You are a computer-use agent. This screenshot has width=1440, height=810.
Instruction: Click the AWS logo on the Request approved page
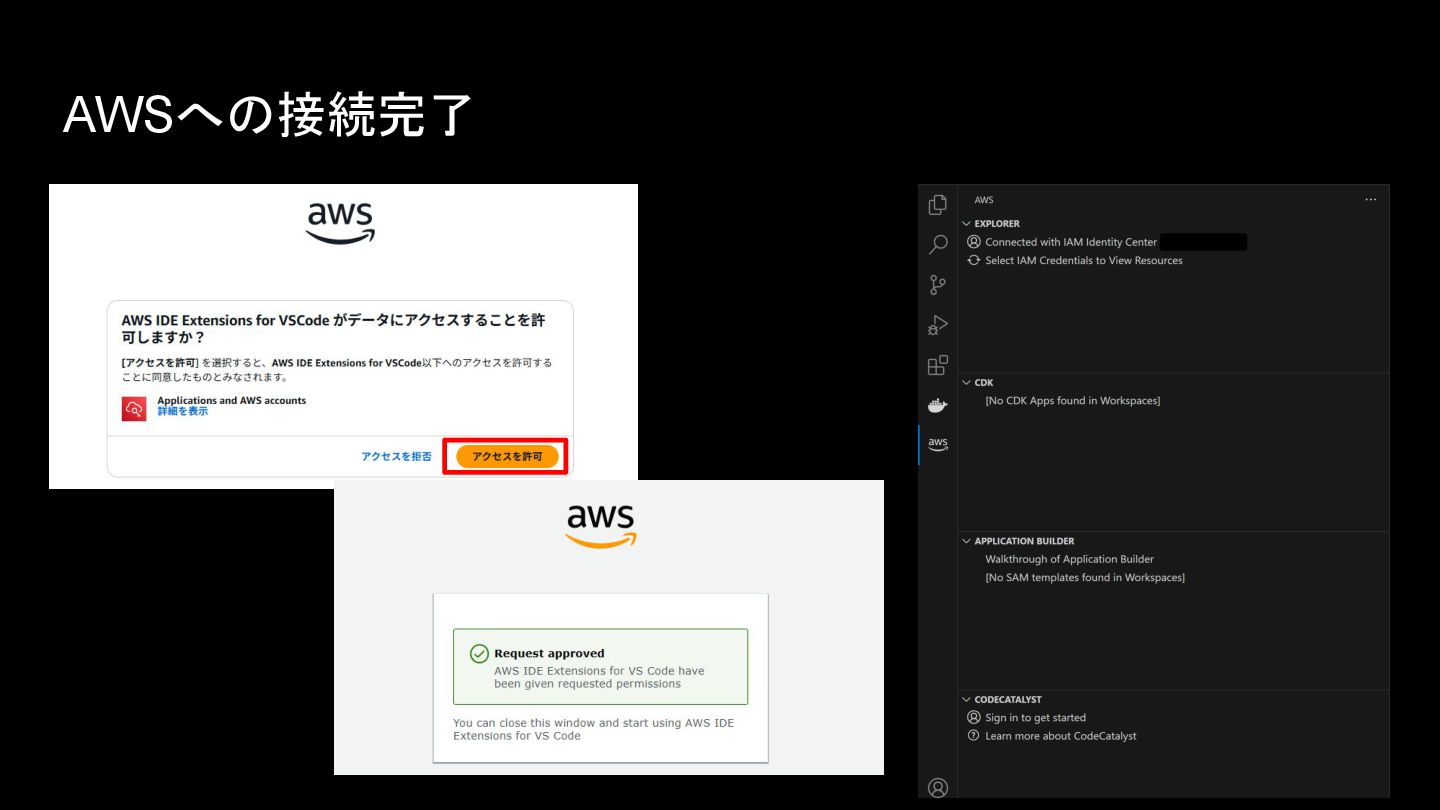tap(600, 526)
